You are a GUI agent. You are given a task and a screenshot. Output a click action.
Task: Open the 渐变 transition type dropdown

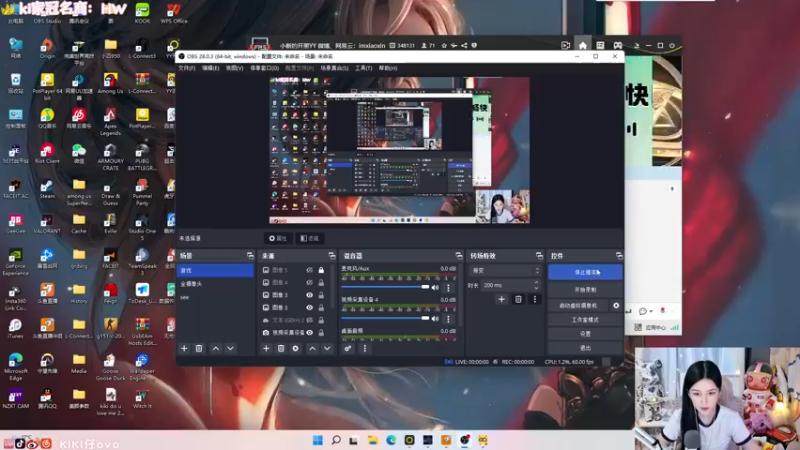point(504,270)
